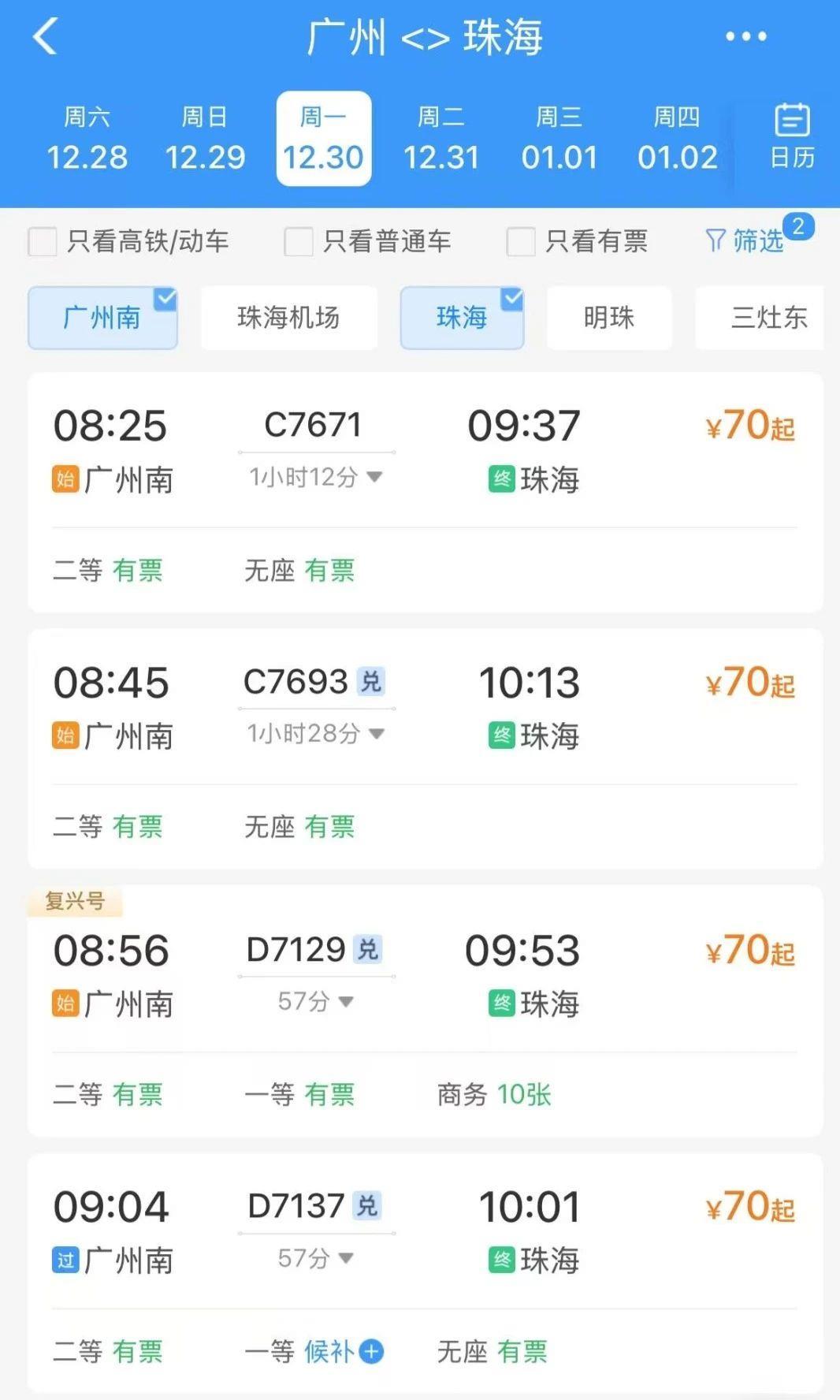This screenshot has width=840, height=1400.
Task: Select the 周二 12.31 date tab
Action: point(441,139)
